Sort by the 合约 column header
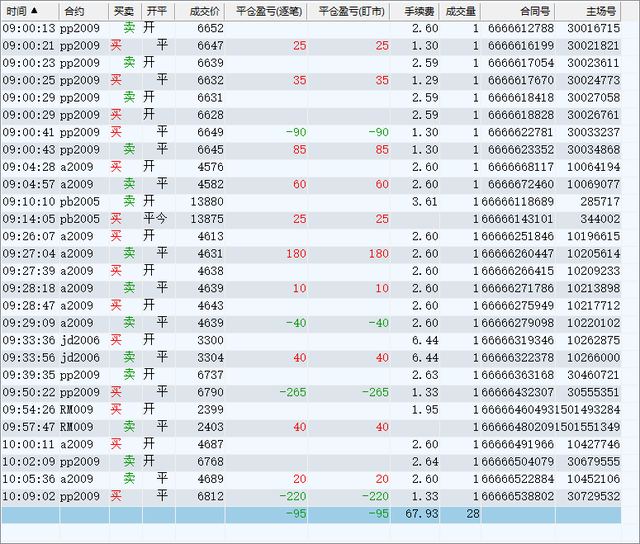640x544 pixels. (74, 12)
